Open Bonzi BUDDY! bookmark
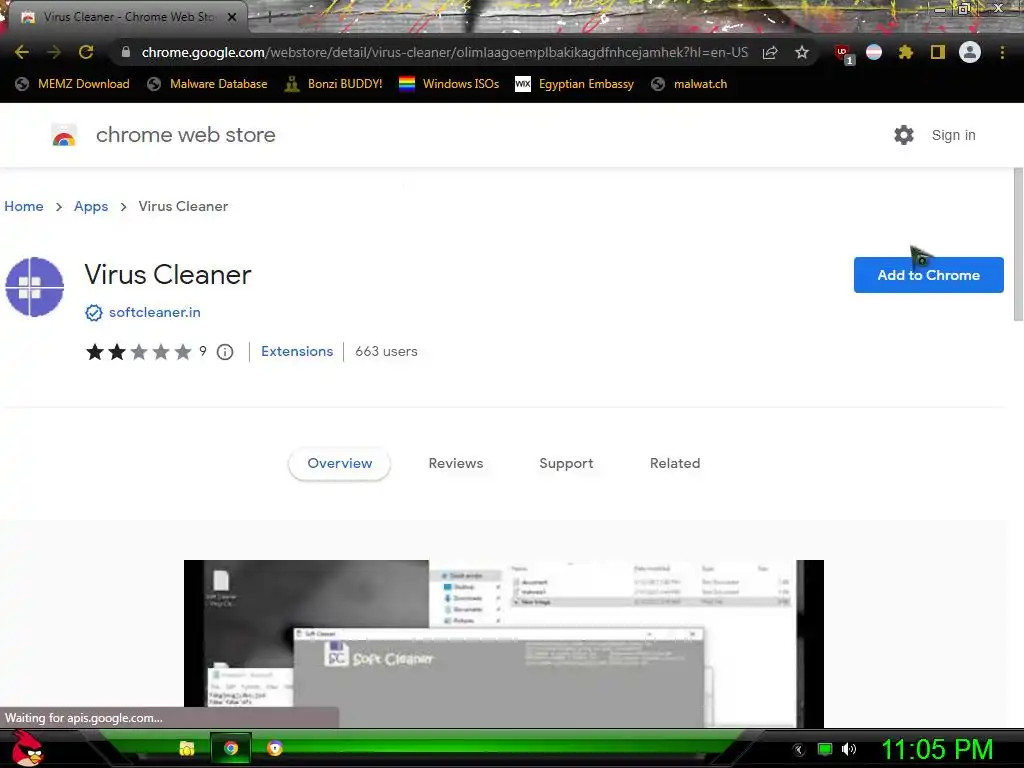Viewport: 1024px width, 768px height. coord(333,84)
